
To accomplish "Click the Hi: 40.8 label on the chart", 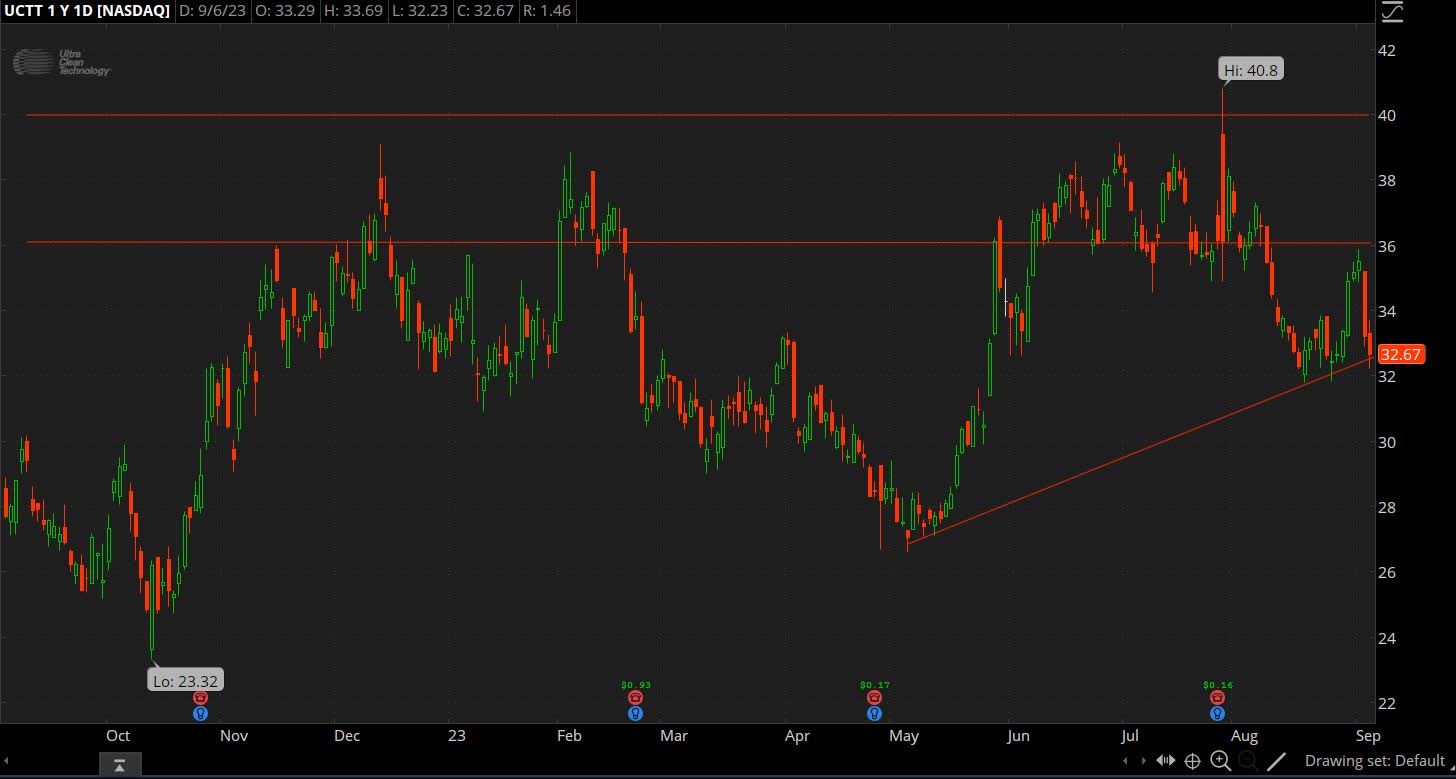I will click(1250, 70).
